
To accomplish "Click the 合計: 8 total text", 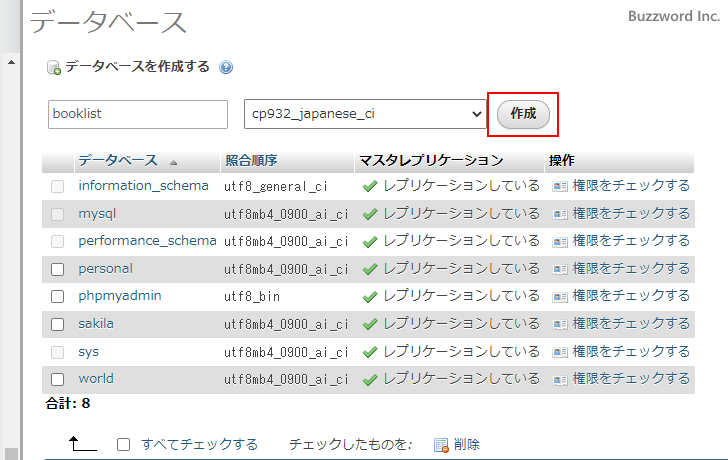I will 68,403.
